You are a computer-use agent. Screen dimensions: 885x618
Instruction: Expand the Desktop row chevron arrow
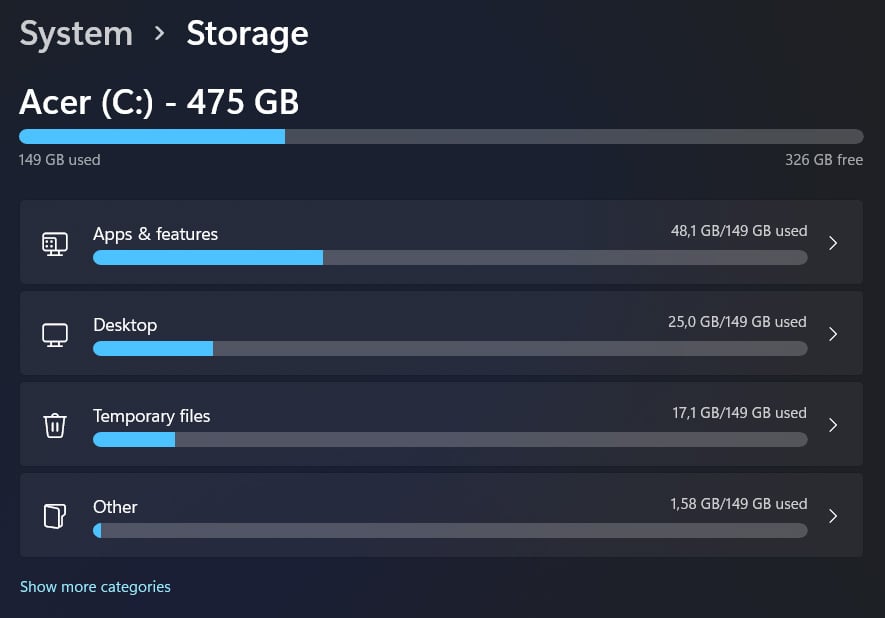click(833, 334)
